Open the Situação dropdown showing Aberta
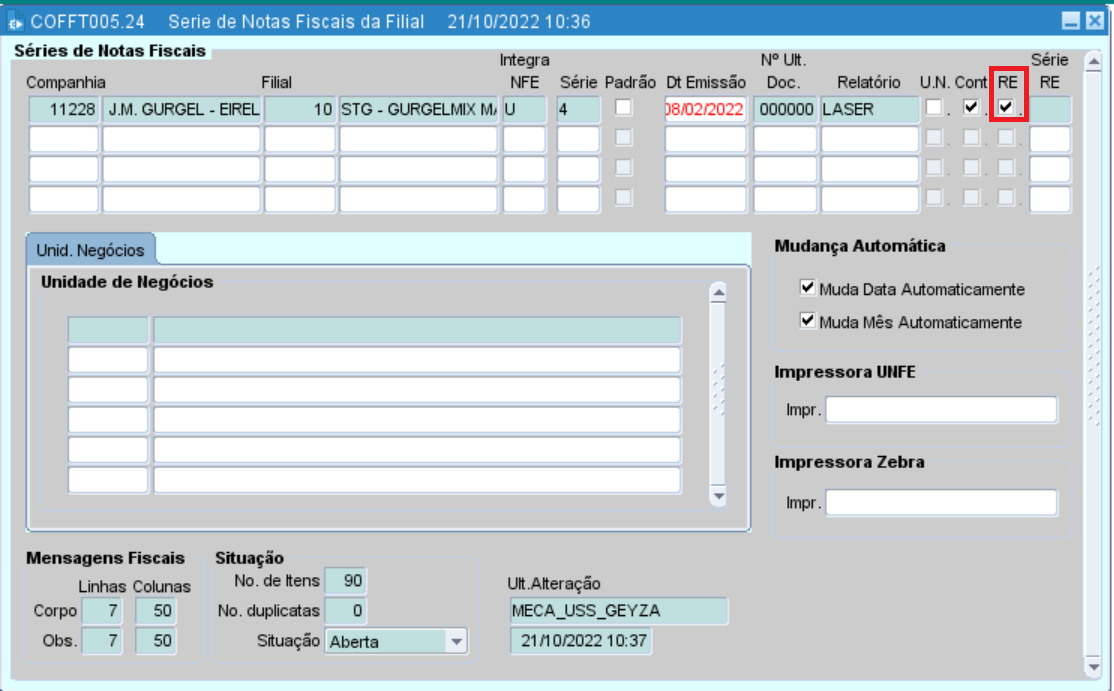Image resolution: width=1114 pixels, height=691 pixels. (x=456, y=641)
